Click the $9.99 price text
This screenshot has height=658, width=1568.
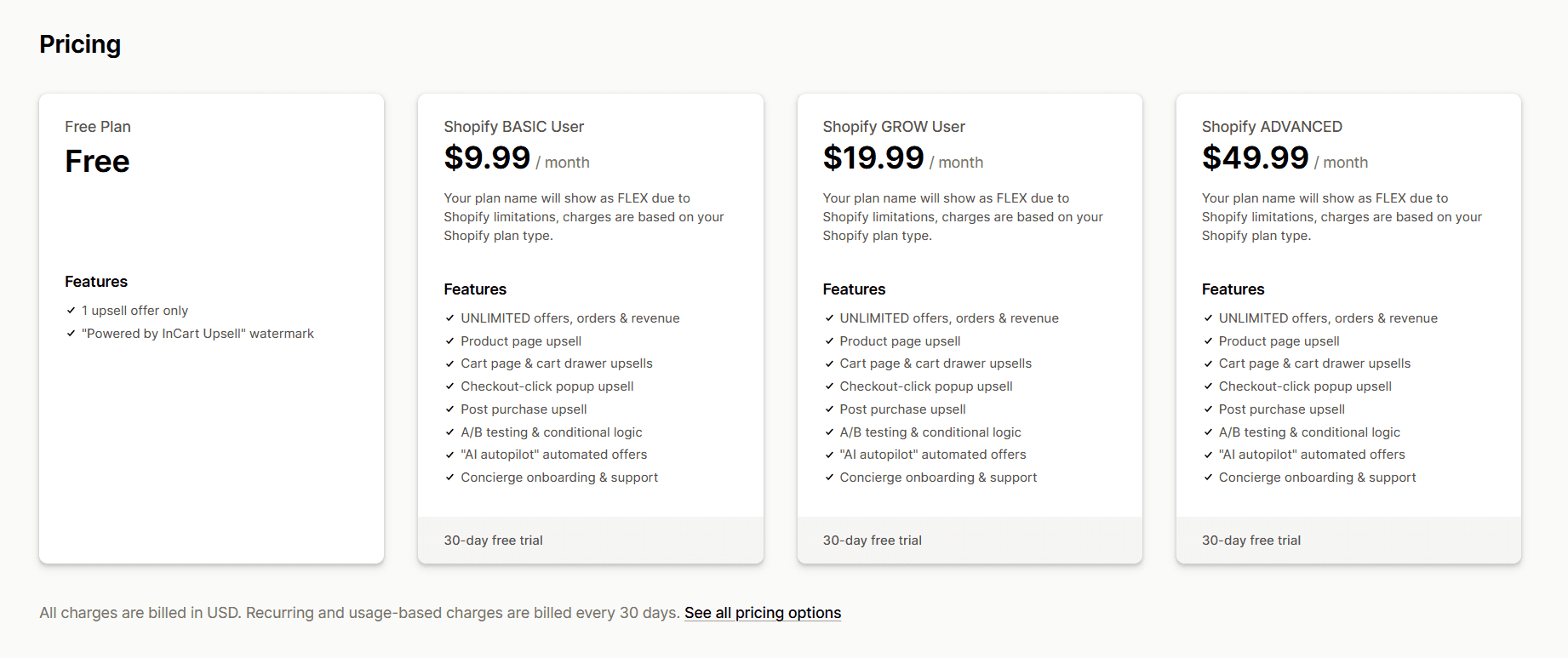[487, 158]
